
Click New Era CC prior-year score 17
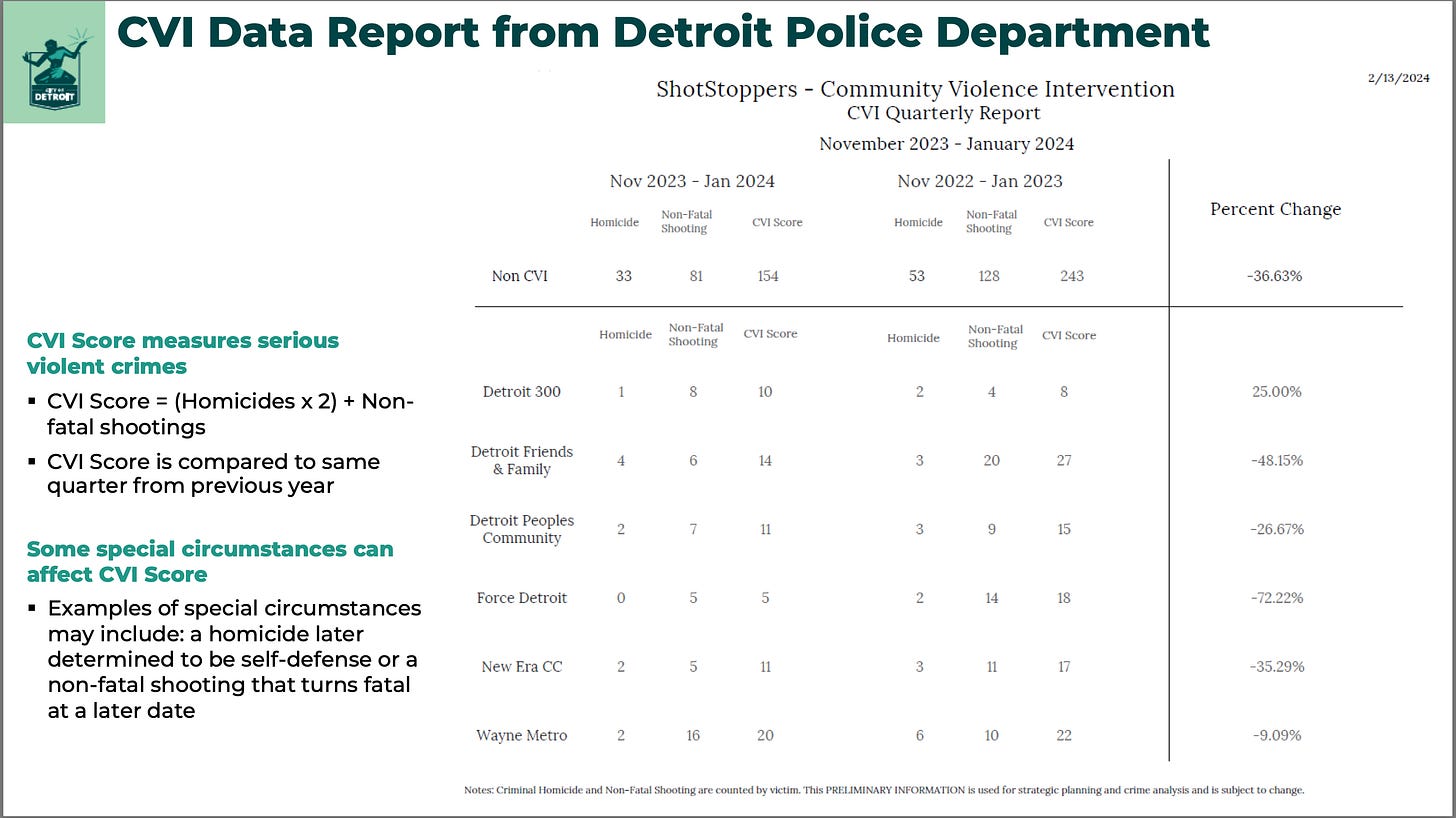(1064, 667)
